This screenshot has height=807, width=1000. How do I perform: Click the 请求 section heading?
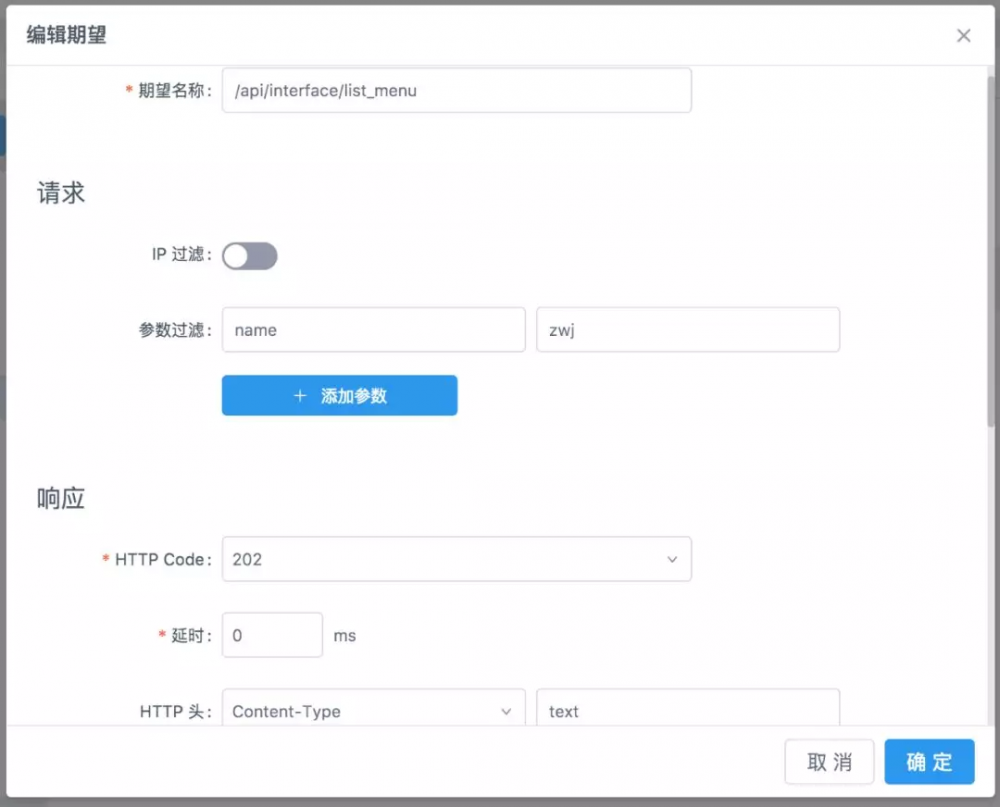(60, 192)
